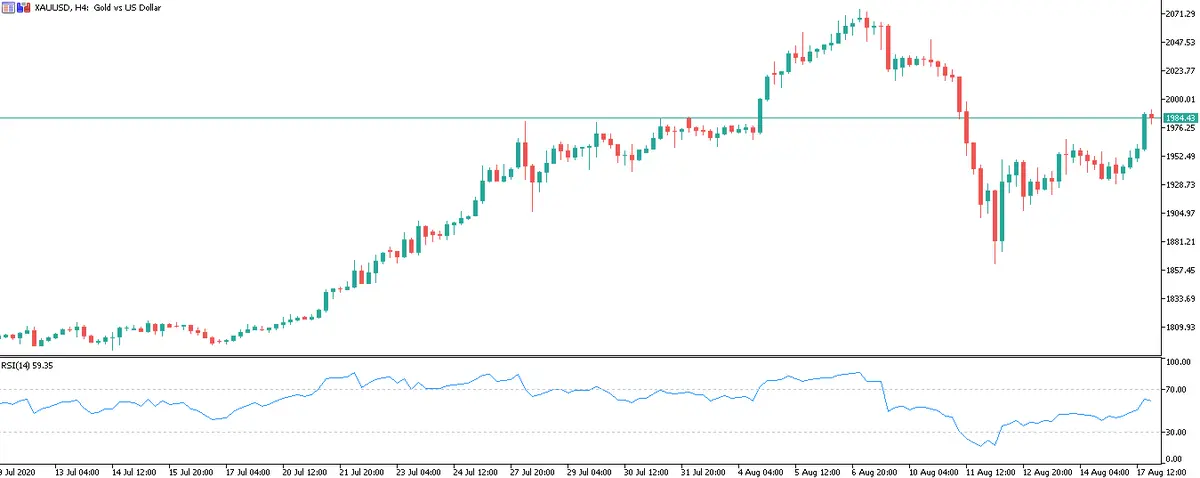Image resolution: width=1200 pixels, height=478 pixels.
Task: Click the RSI 100.00 scale label
Action: (1178, 361)
